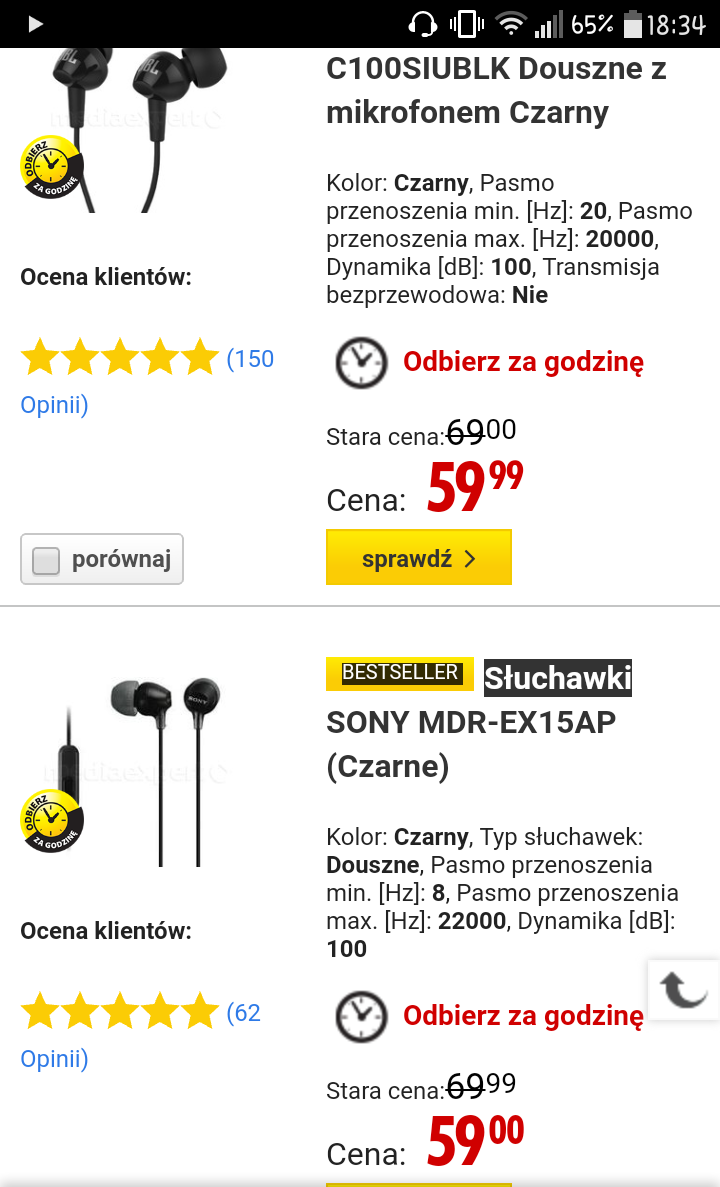
Task: Tap the five-star rating of the Sony earphones
Action: pos(119,1012)
